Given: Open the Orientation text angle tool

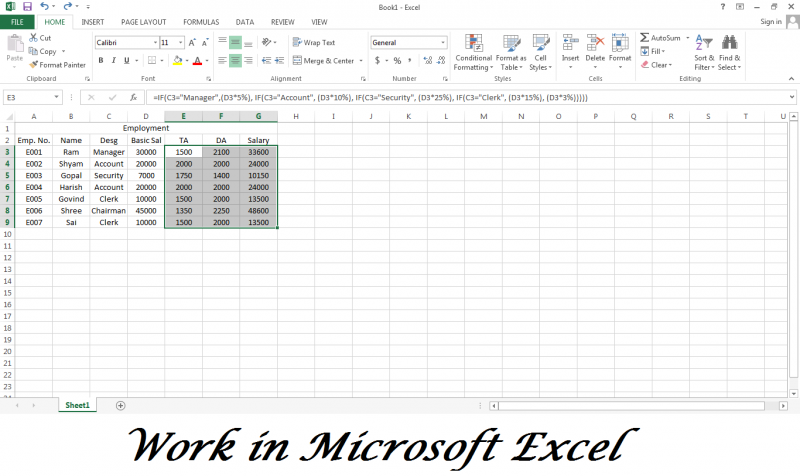Looking at the screenshot, I should 266,42.
